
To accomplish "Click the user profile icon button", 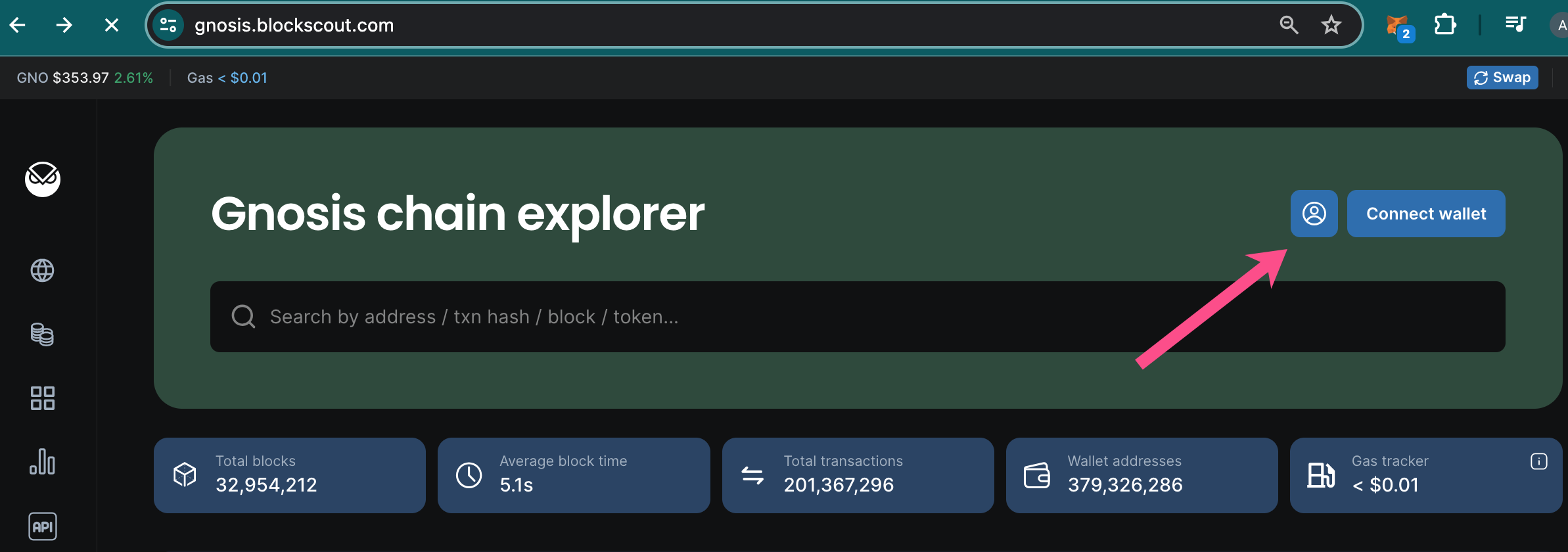I will click(1314, 214).
